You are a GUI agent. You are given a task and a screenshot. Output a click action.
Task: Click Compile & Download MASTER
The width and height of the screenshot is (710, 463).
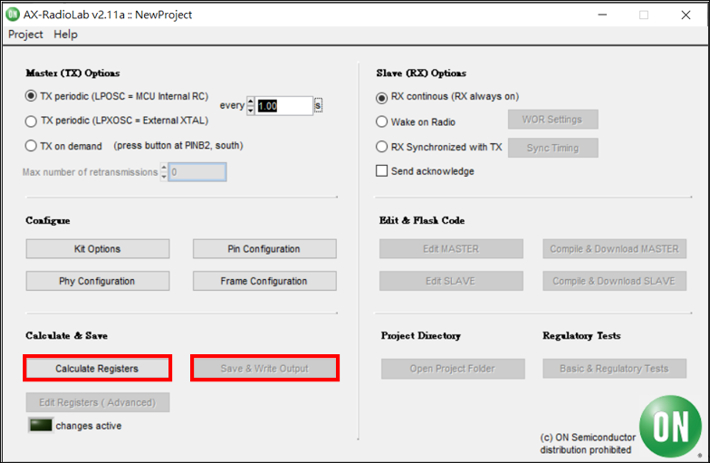[614, 249]
